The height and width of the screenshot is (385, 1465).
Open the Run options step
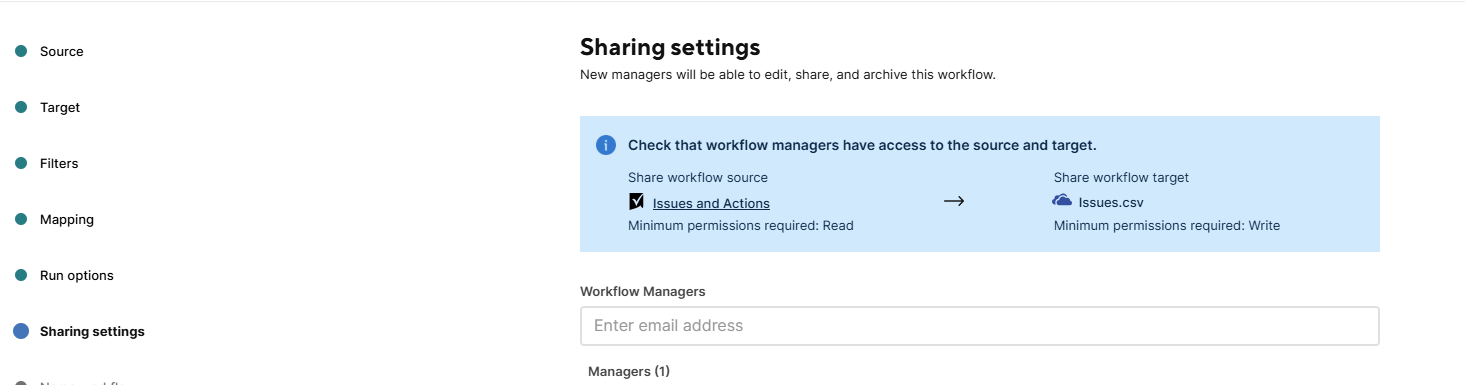click(x=77, y=275)
